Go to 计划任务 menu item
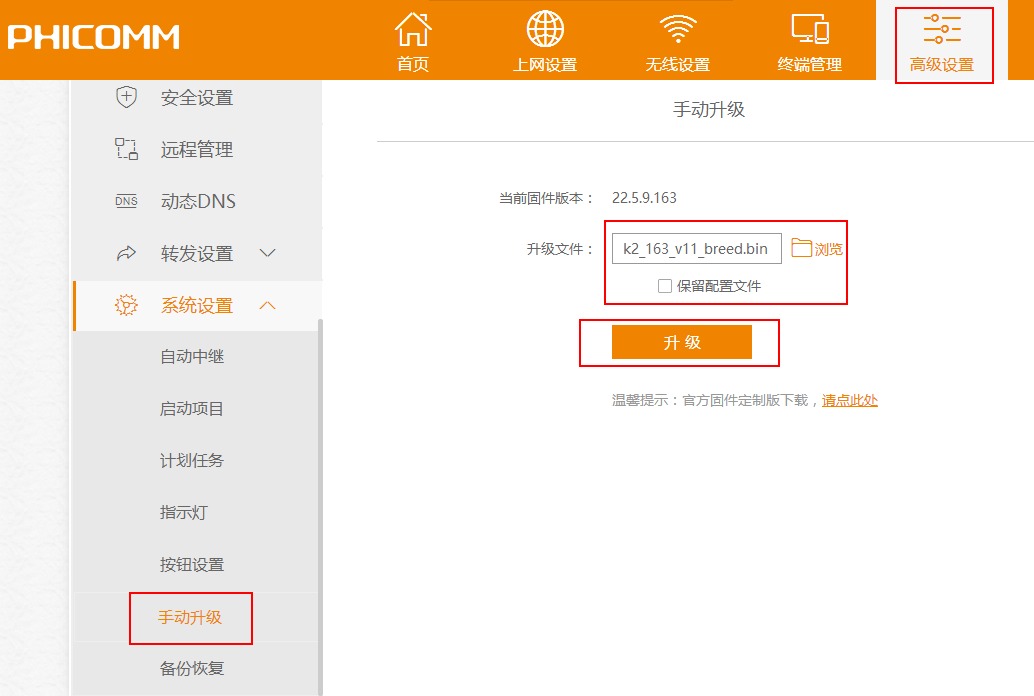The height and width of the screenshot is (696, 1034). 192,461
